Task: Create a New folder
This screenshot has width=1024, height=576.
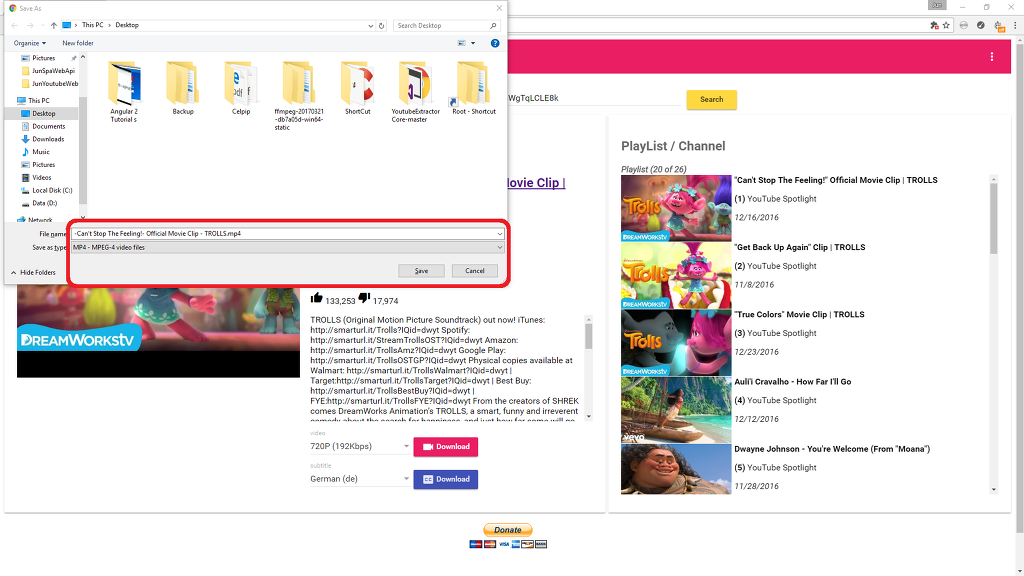Action: (78, 43)
